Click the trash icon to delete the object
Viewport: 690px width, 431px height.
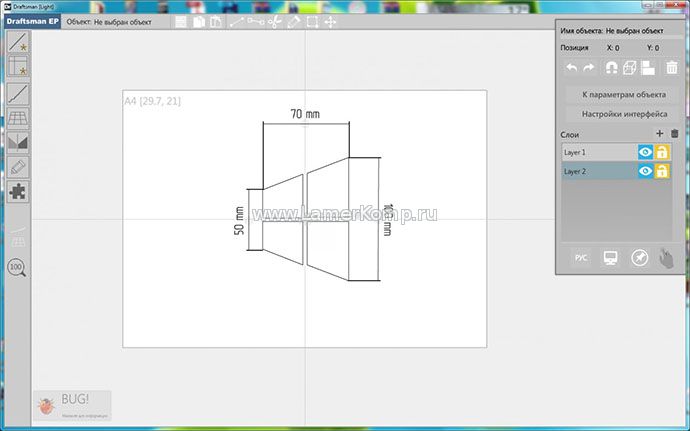coord(672,68)
